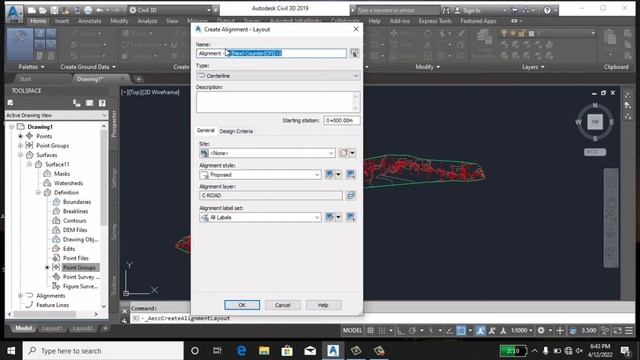Open the arrow beside the site icon

[353, 153]
